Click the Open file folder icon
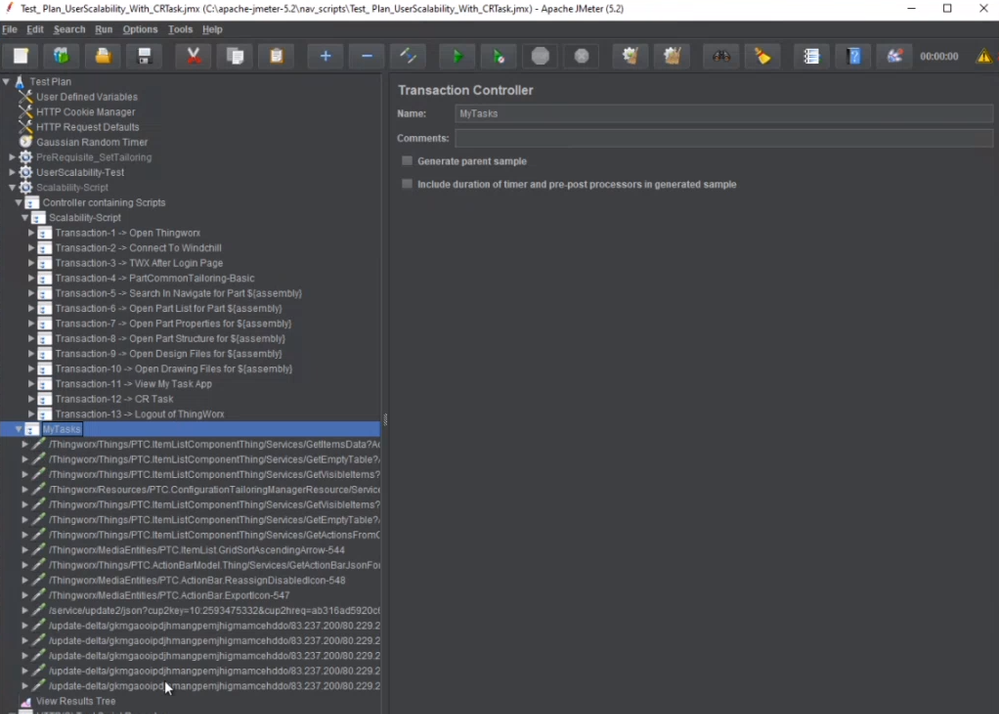999x714 pixels. click(103, 56)
